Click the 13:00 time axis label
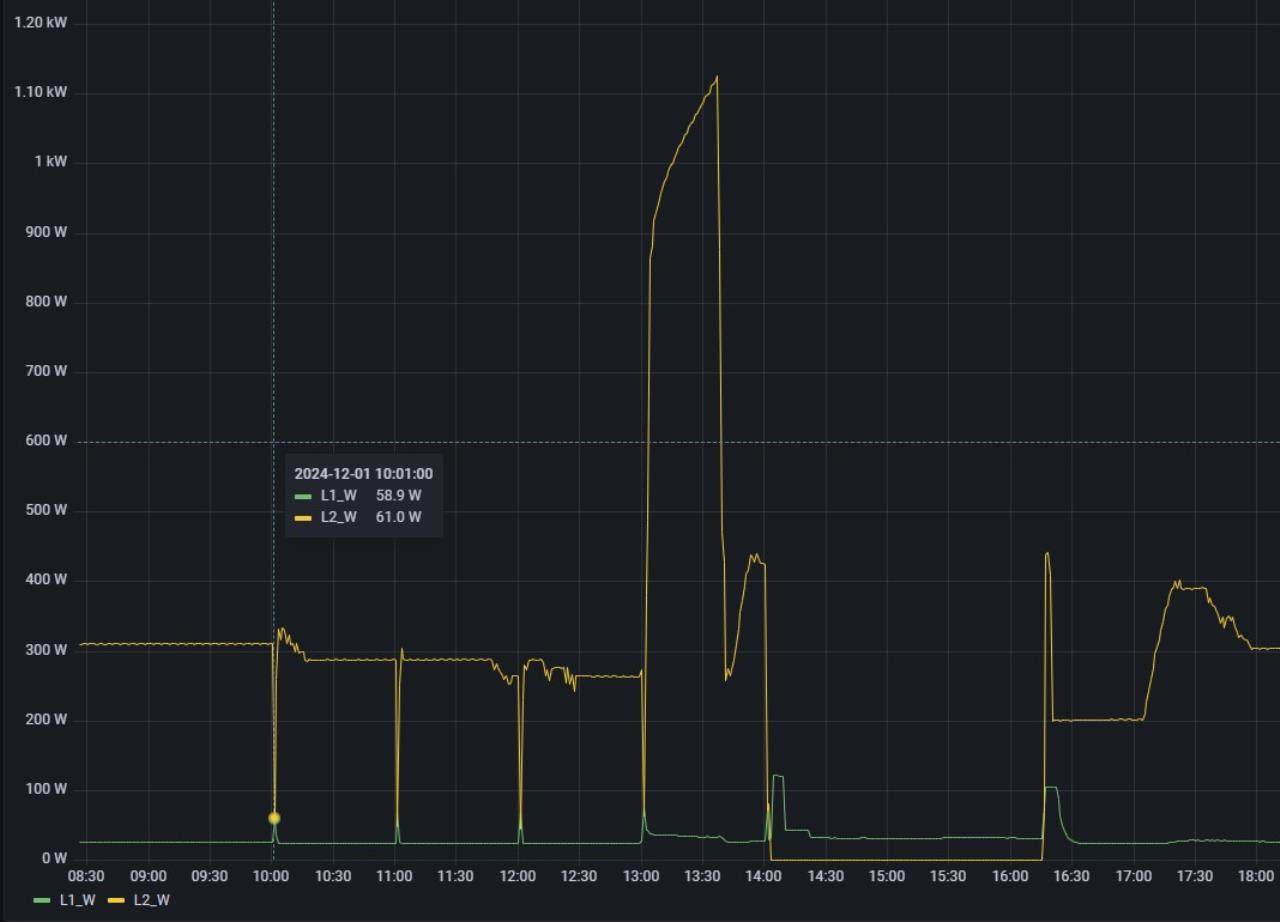 (641, 876)
